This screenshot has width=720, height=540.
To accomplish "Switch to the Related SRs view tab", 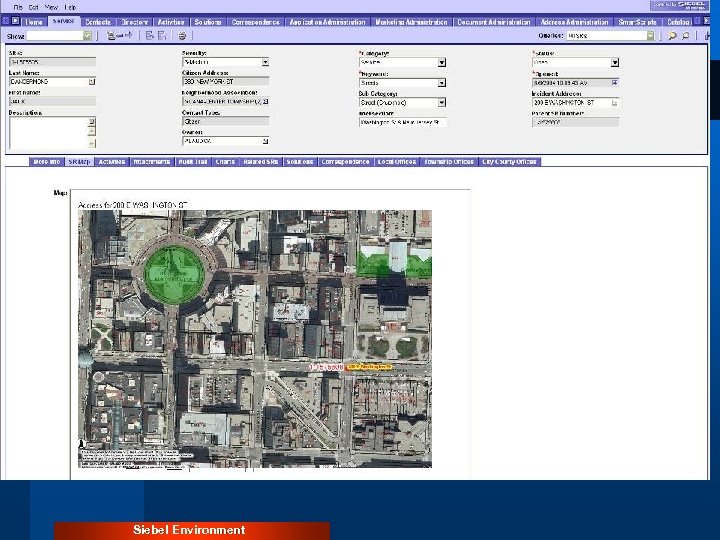I will click(x=260, y=162).
